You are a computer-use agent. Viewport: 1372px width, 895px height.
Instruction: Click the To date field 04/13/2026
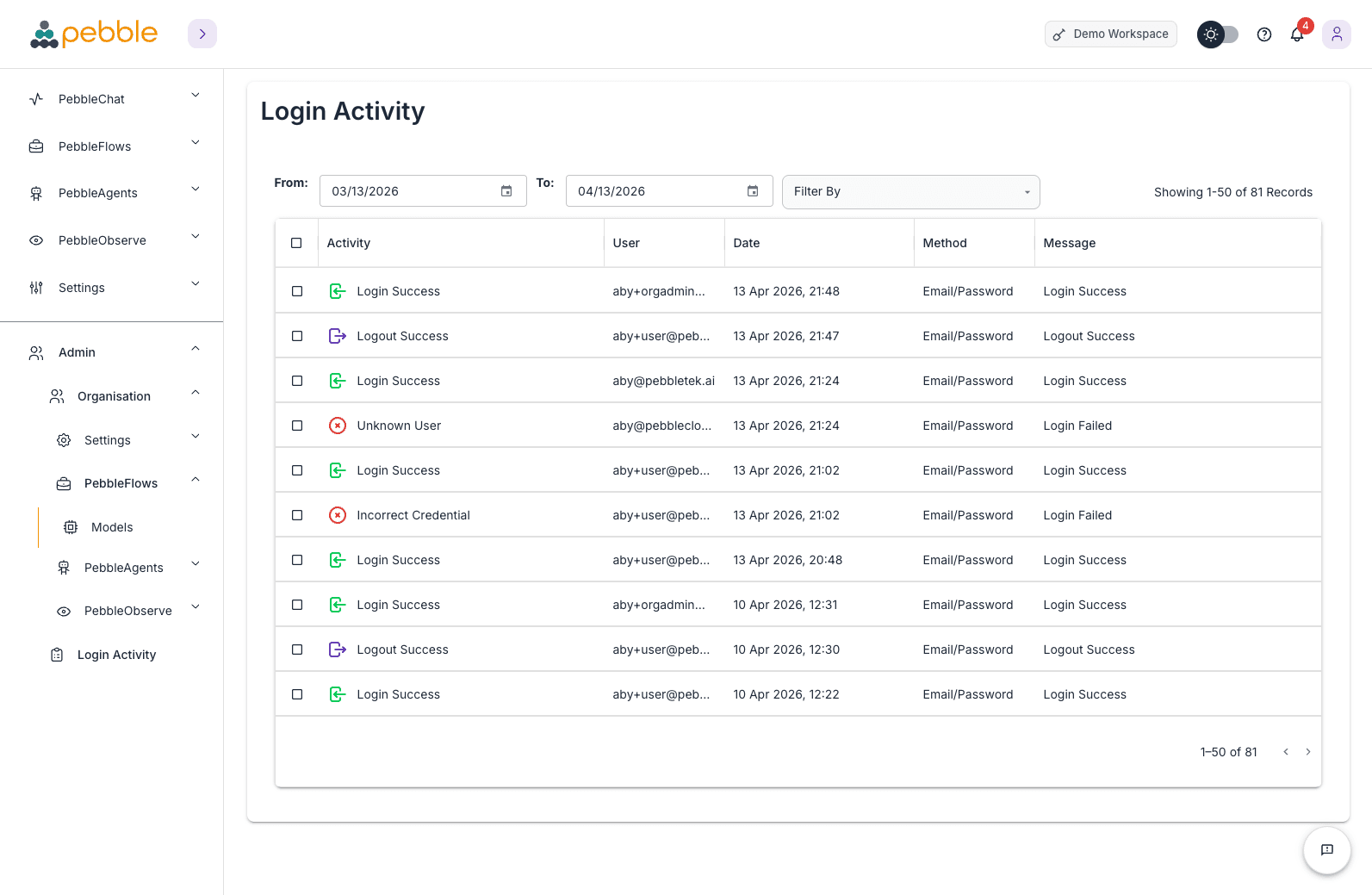(669, 191)
